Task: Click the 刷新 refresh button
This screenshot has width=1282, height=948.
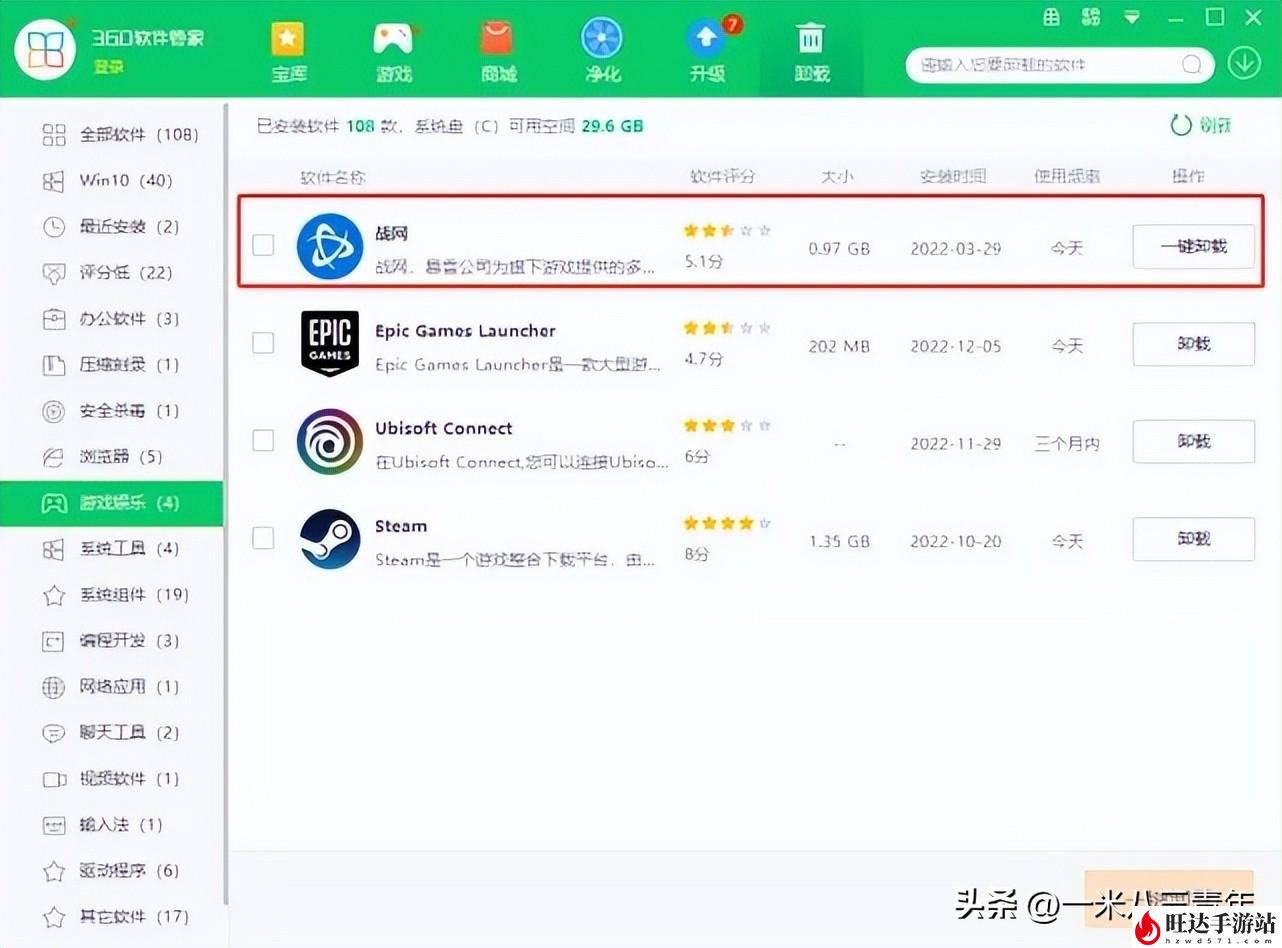Action: pyautogui.click(x=1201, y=125)
